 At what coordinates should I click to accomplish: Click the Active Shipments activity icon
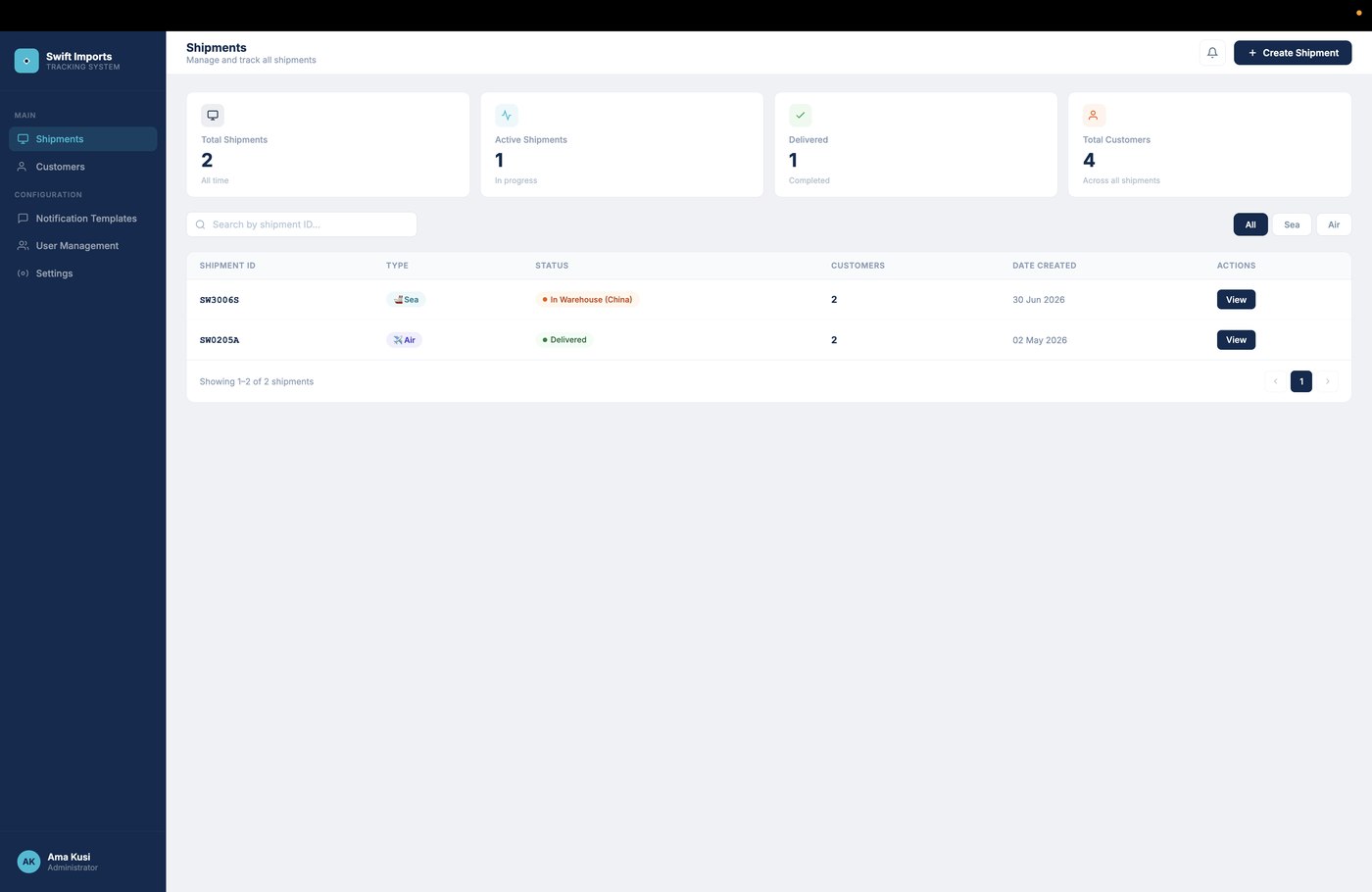(x=507, y=116)
